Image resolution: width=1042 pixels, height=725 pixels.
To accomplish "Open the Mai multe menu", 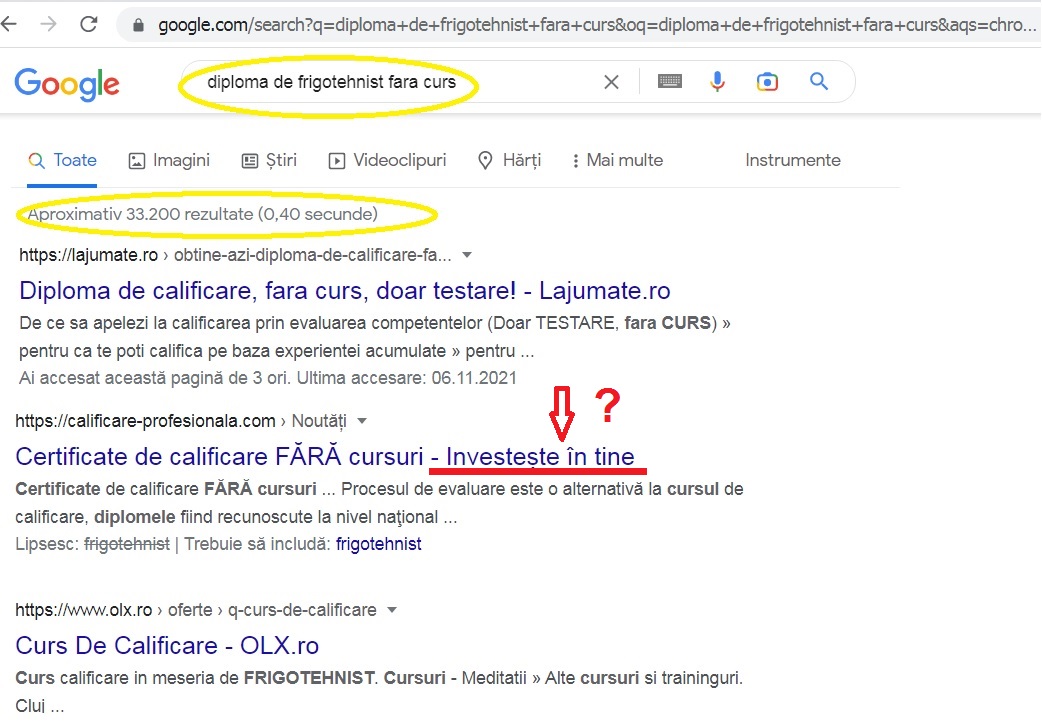I will coord(617,160).
